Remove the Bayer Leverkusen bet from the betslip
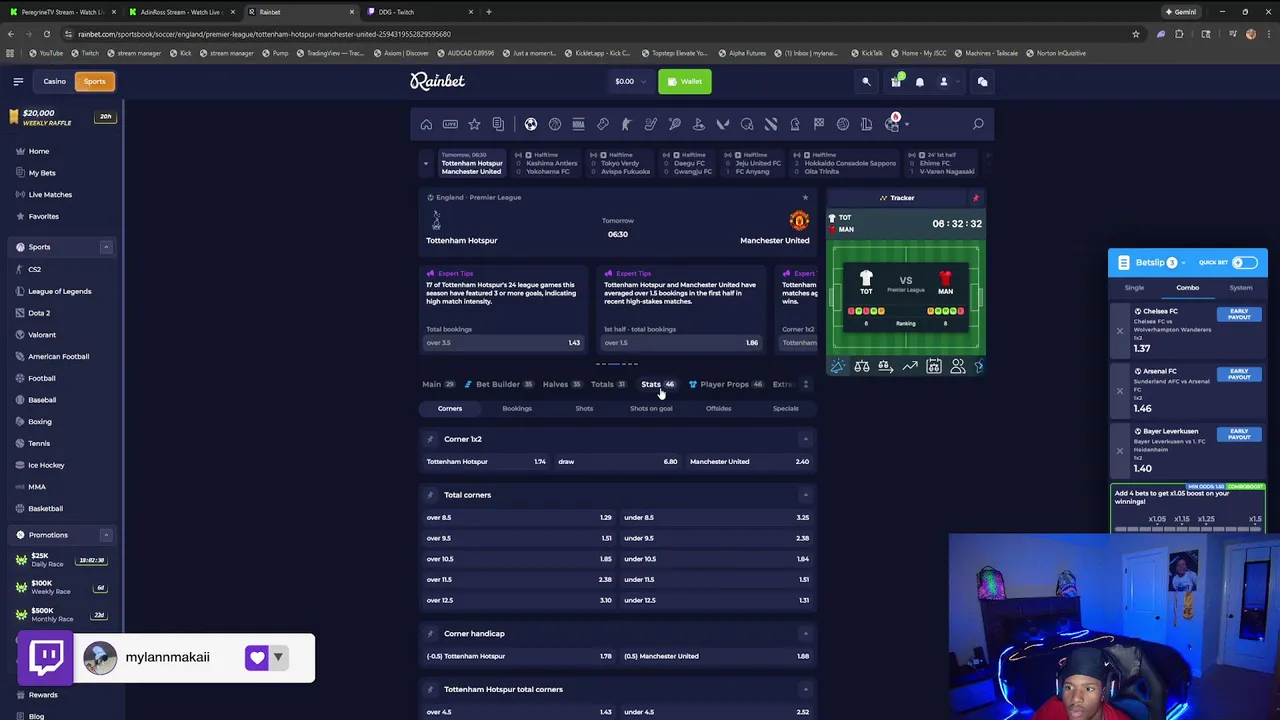Image resolution: width=1280 pixels, height=720 pixels. 1120,451
